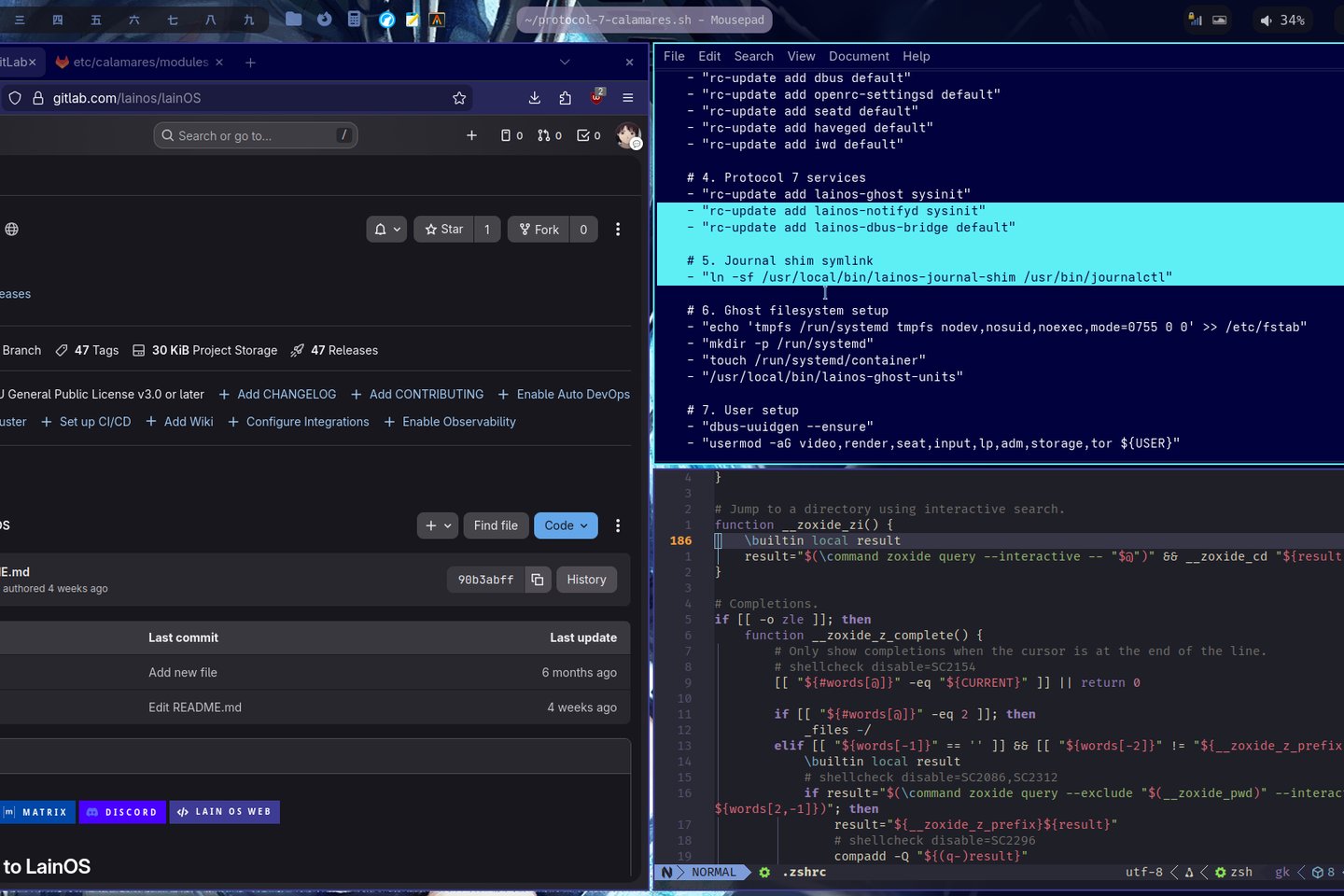The height and width of the screenshot is (896, 1344).
Task: Open the notification bell dropdown
Action: pyautogui.click(x=386, y=230)
